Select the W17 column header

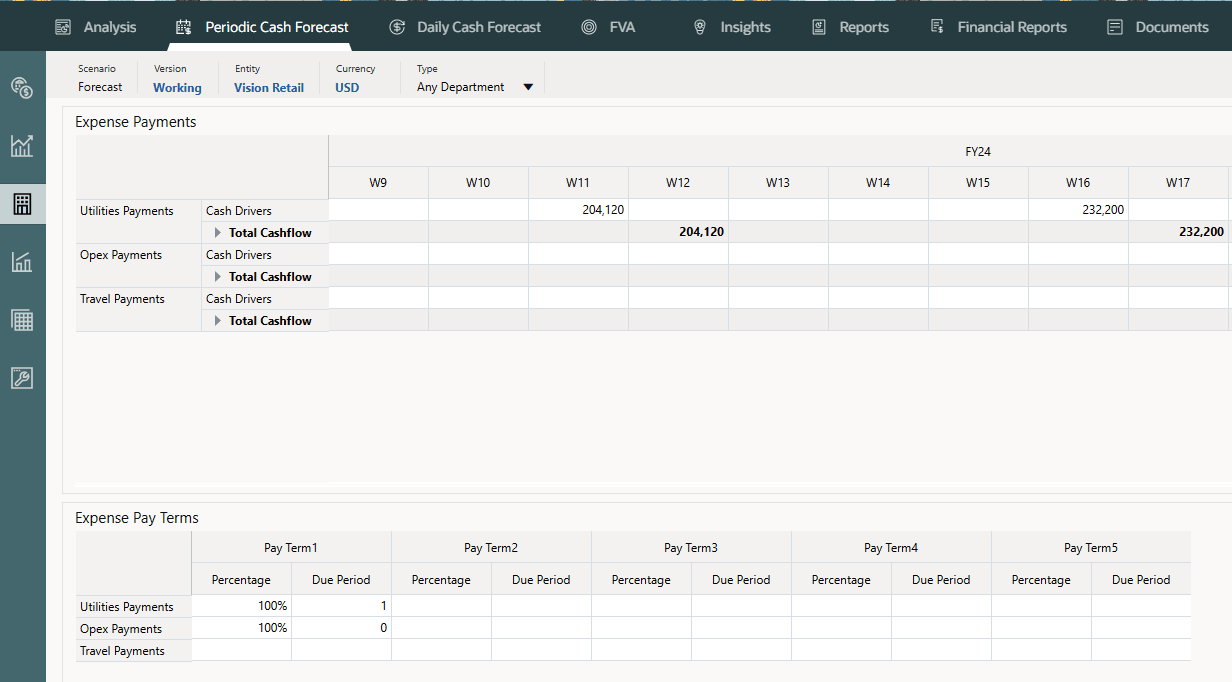coord(1178,183)
